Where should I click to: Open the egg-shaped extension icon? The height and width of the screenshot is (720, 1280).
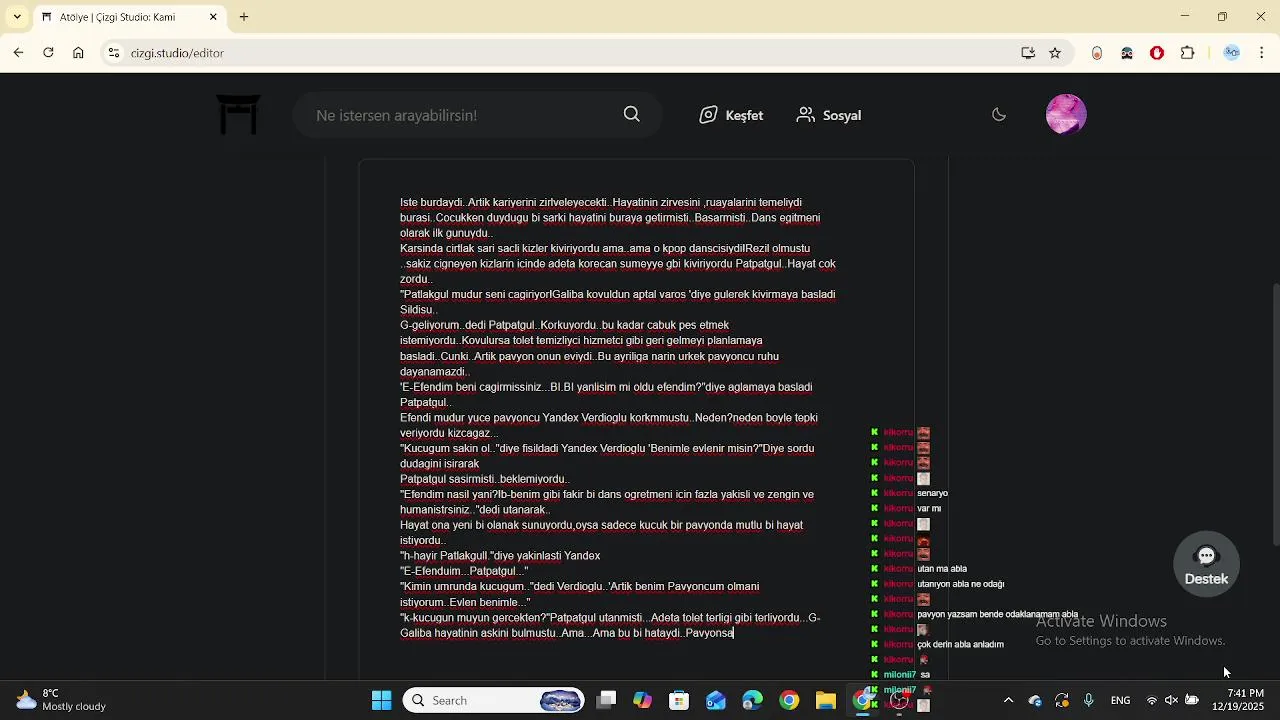tap(1097, 53)
